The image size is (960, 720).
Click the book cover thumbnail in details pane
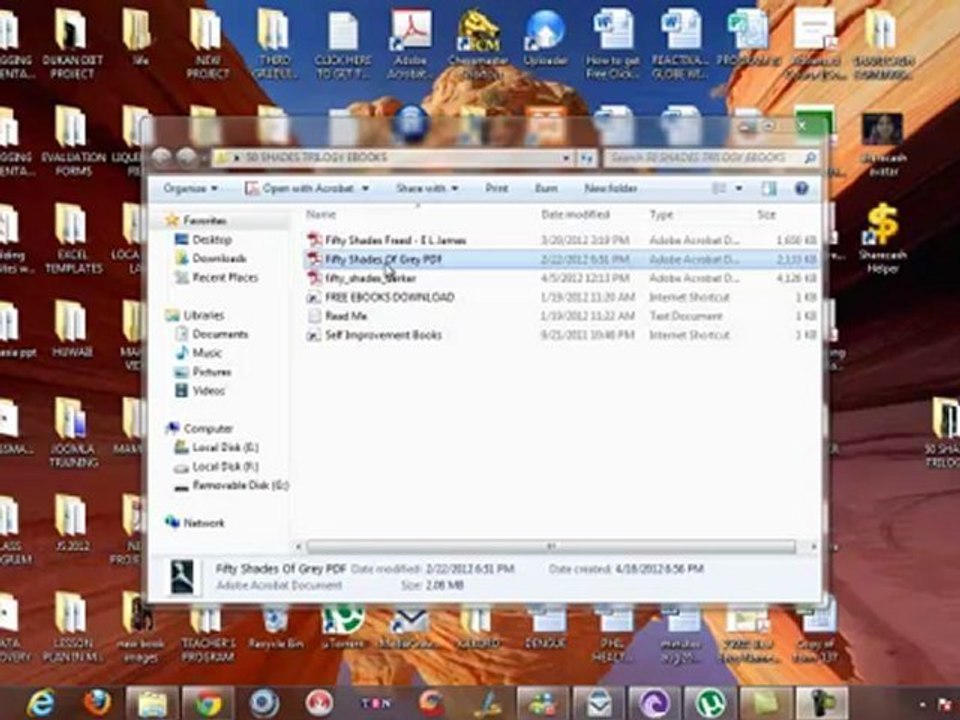(x=182, y=577)
